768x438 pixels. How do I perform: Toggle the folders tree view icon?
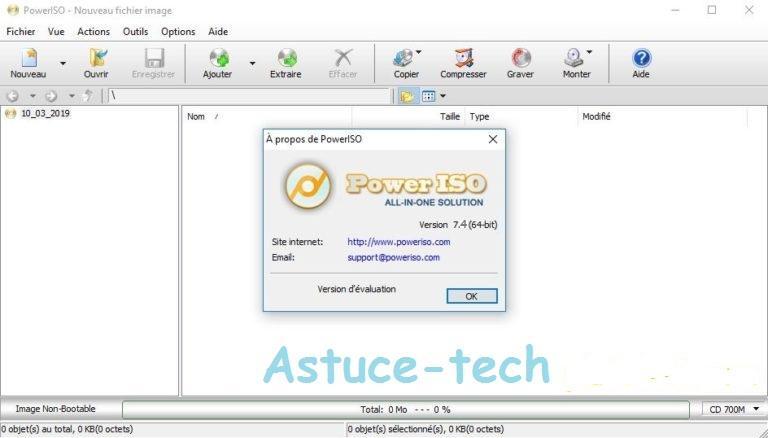pyautogui.click(x=407, y=96)
